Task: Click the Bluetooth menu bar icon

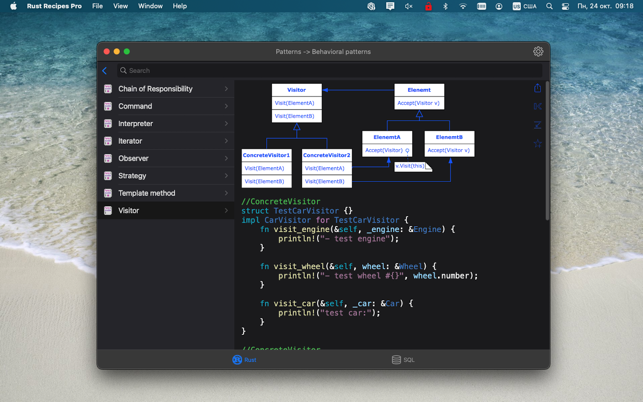Action: (x=445, y=6)
